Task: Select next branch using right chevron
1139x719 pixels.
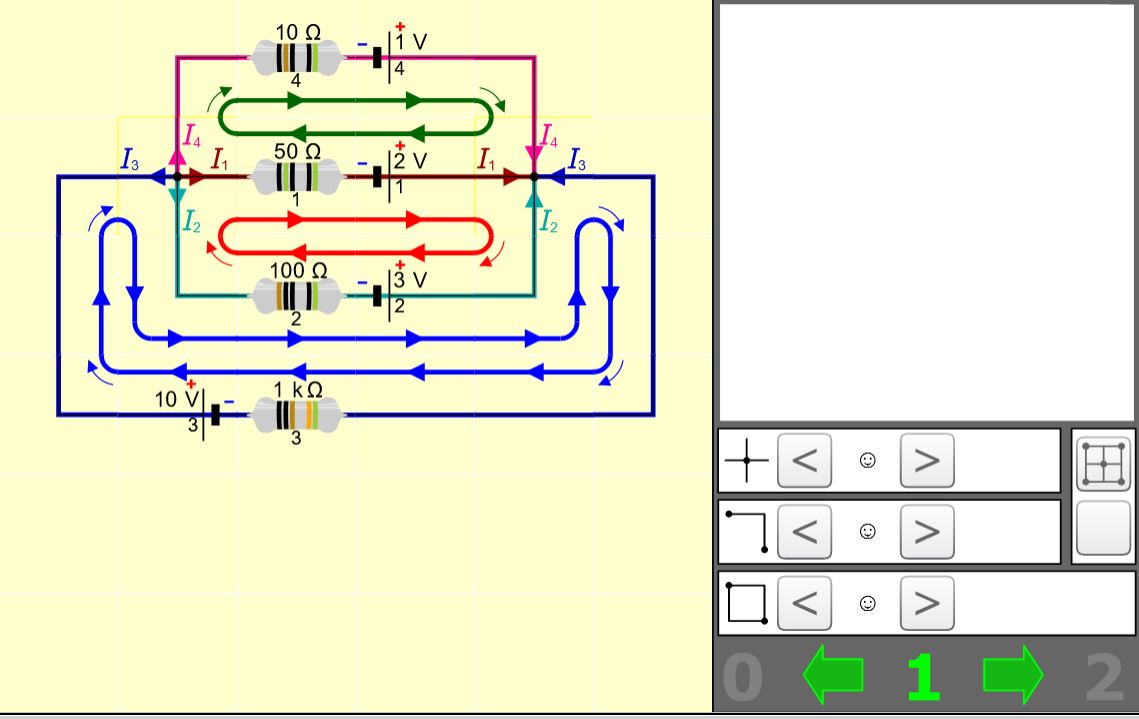Action: pos(926,531)
